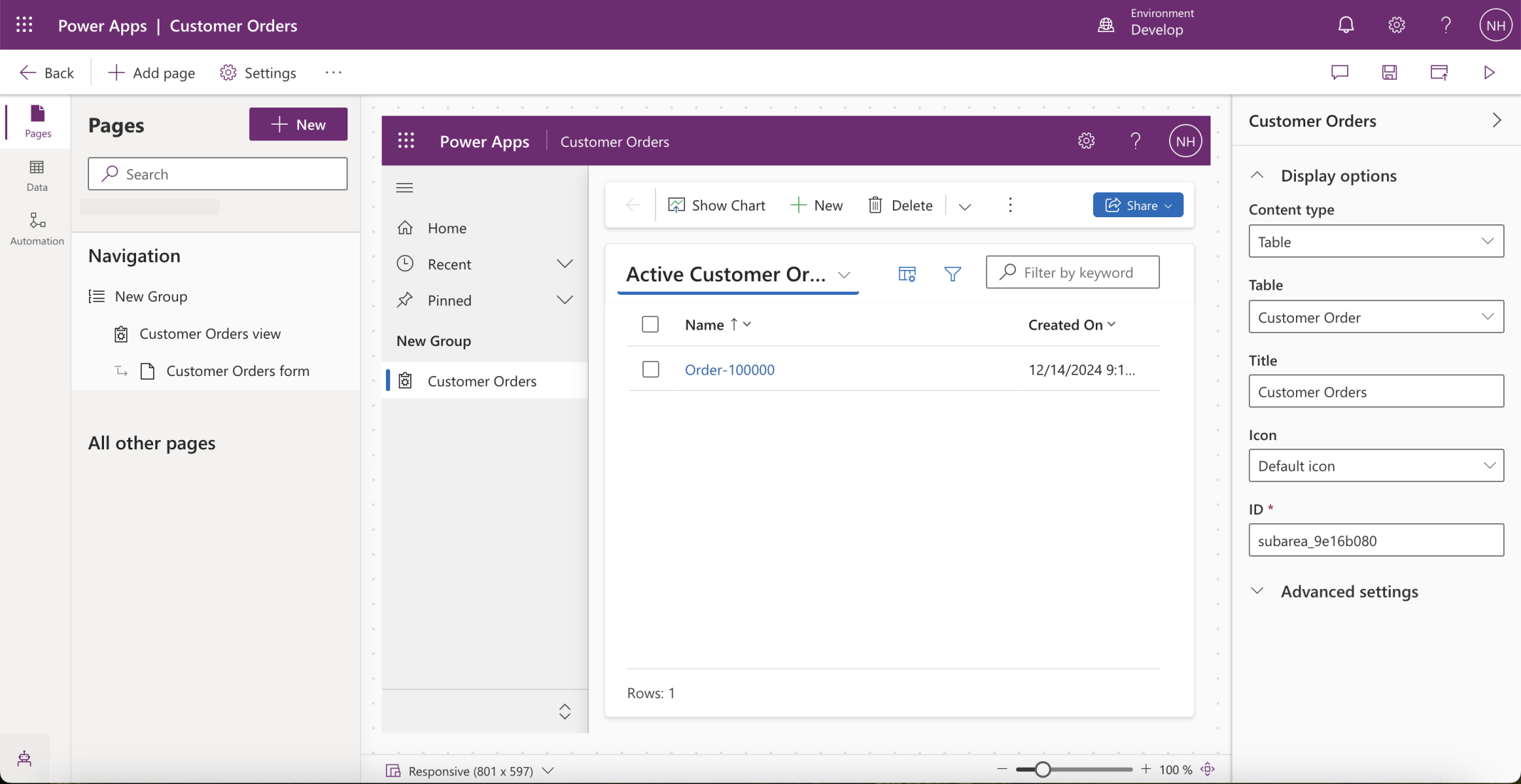Screen dimensions: 1521x784
Task: Open the Order-100000 record link
Action: click(729, 370)
